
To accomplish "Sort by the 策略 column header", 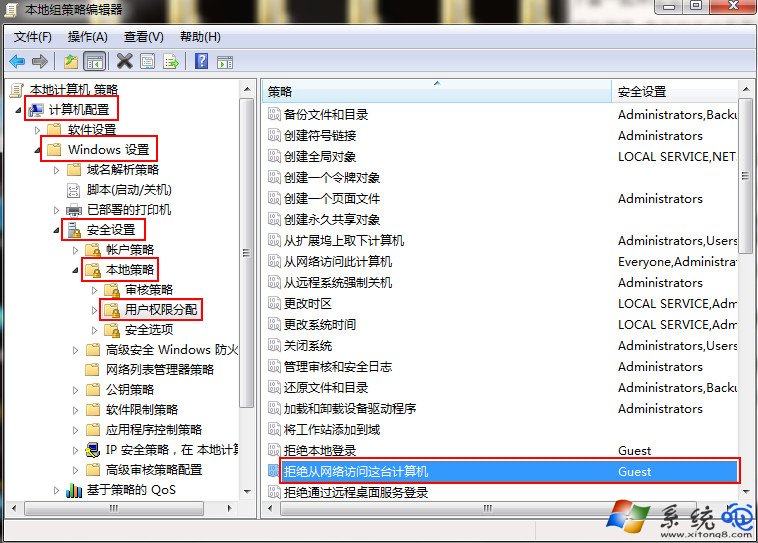I will pyautogui.click(x=437, y=91).
